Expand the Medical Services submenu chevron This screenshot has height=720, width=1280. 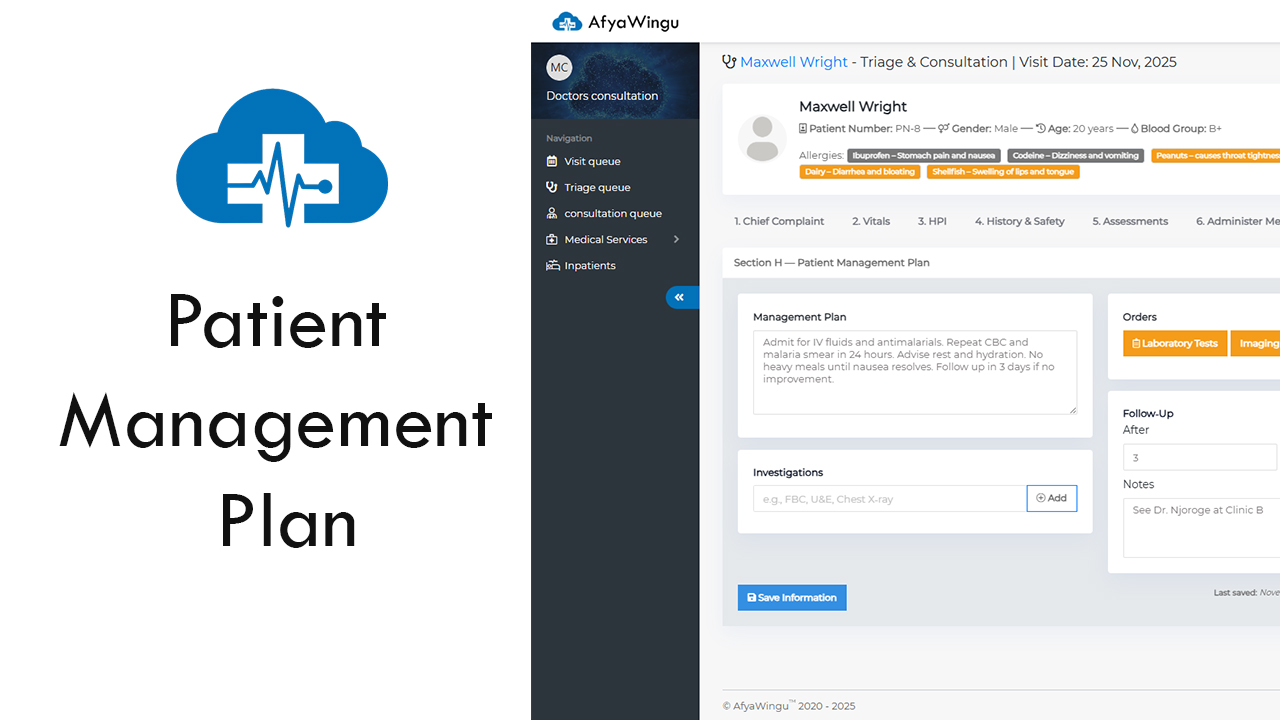point(676,239)
